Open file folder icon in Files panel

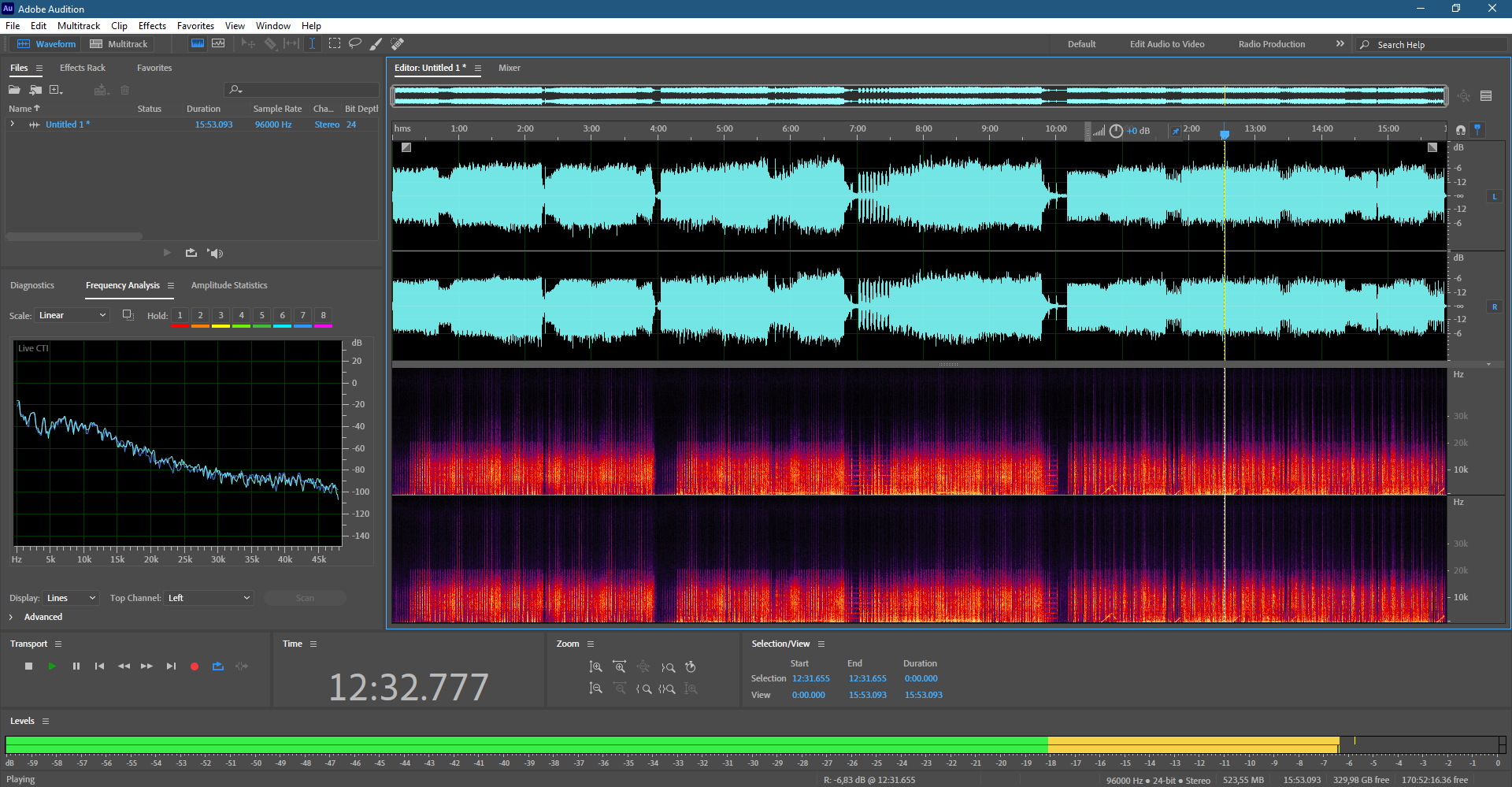coord(14,90)
